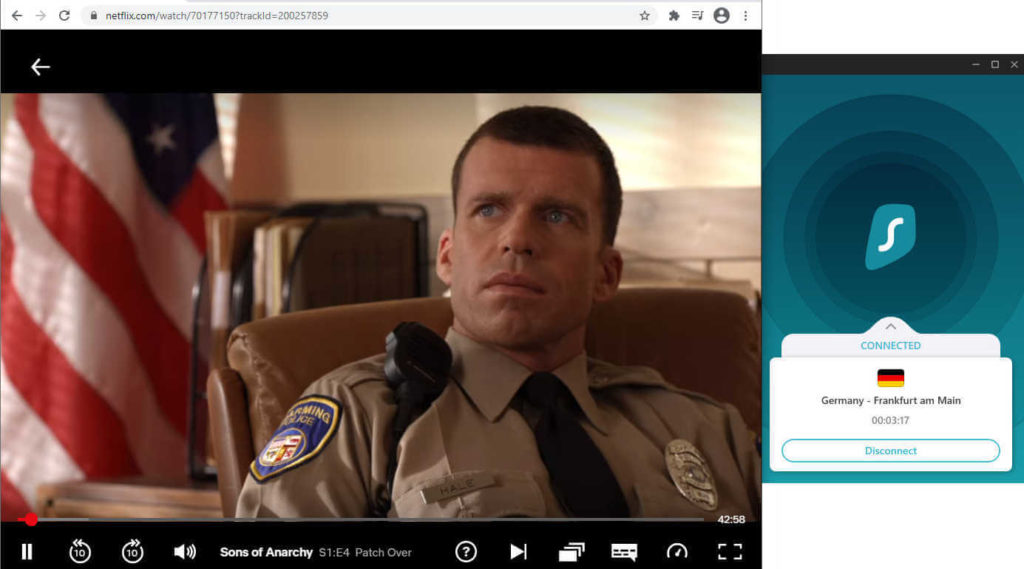Mute the Netflix player volume
This screenshot has height=569, width=1024.
[x=185, y=552]
